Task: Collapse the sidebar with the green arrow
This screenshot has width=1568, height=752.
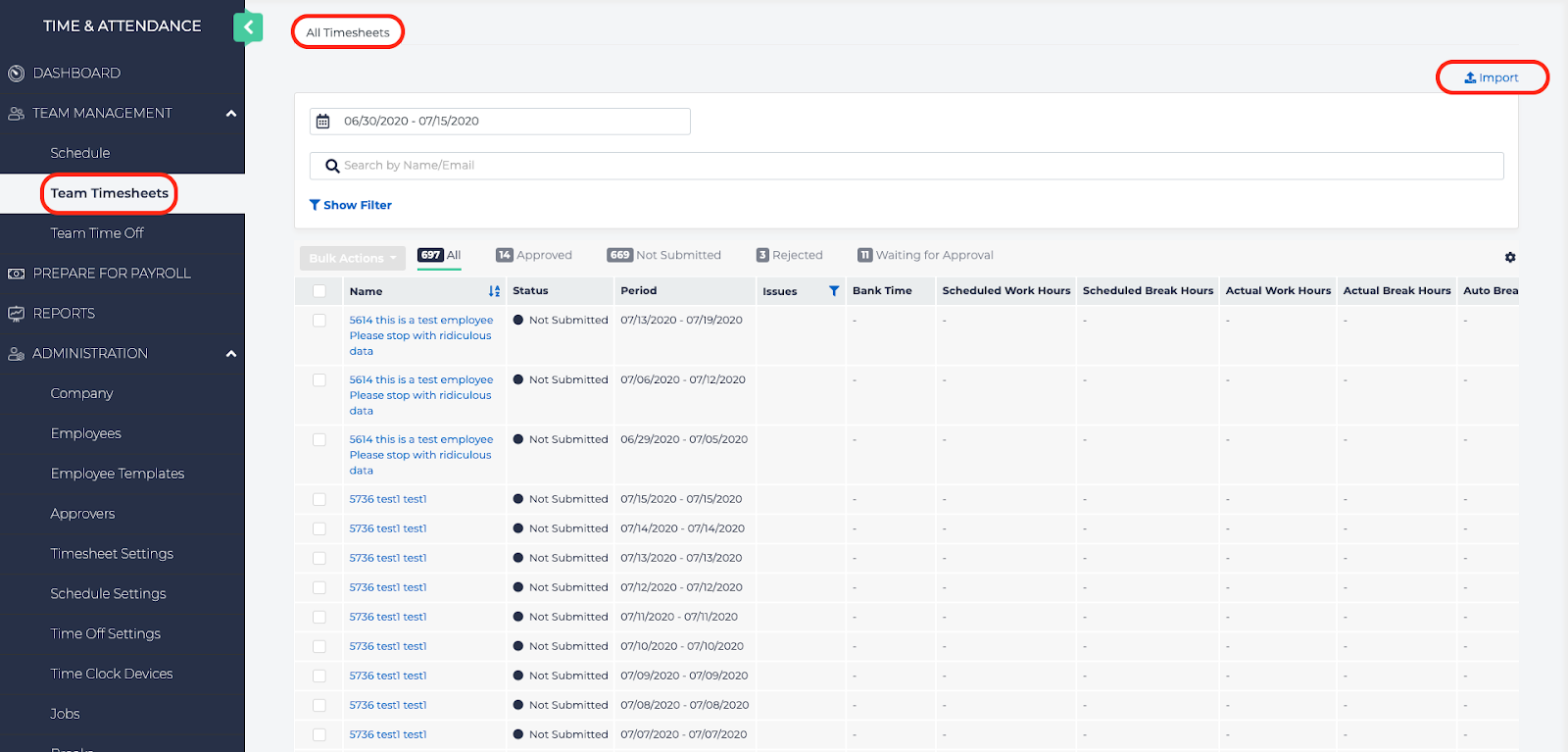Action: pos(248,26)
